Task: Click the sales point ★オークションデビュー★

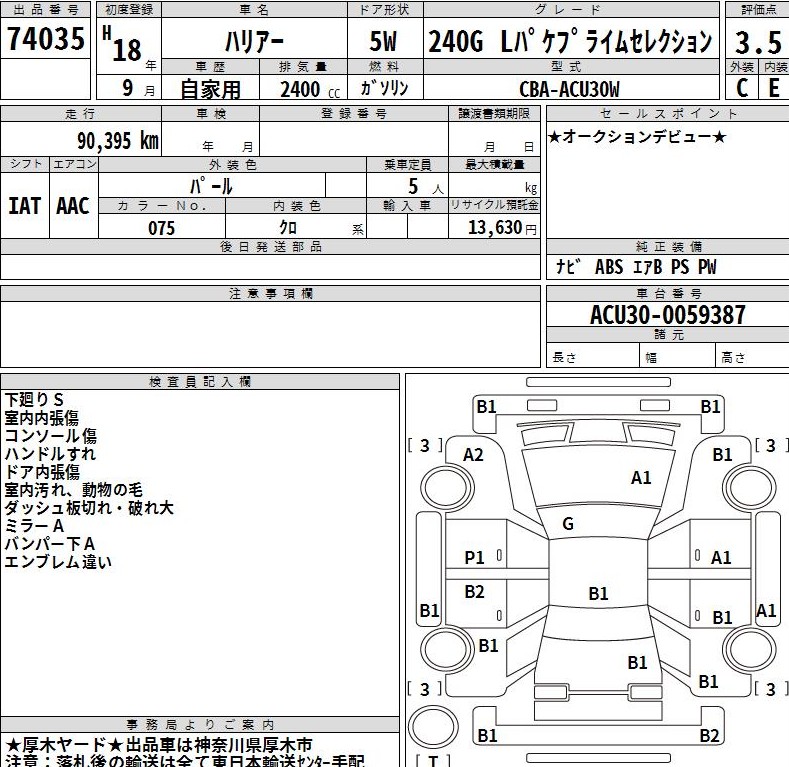Action: (637, 136)
